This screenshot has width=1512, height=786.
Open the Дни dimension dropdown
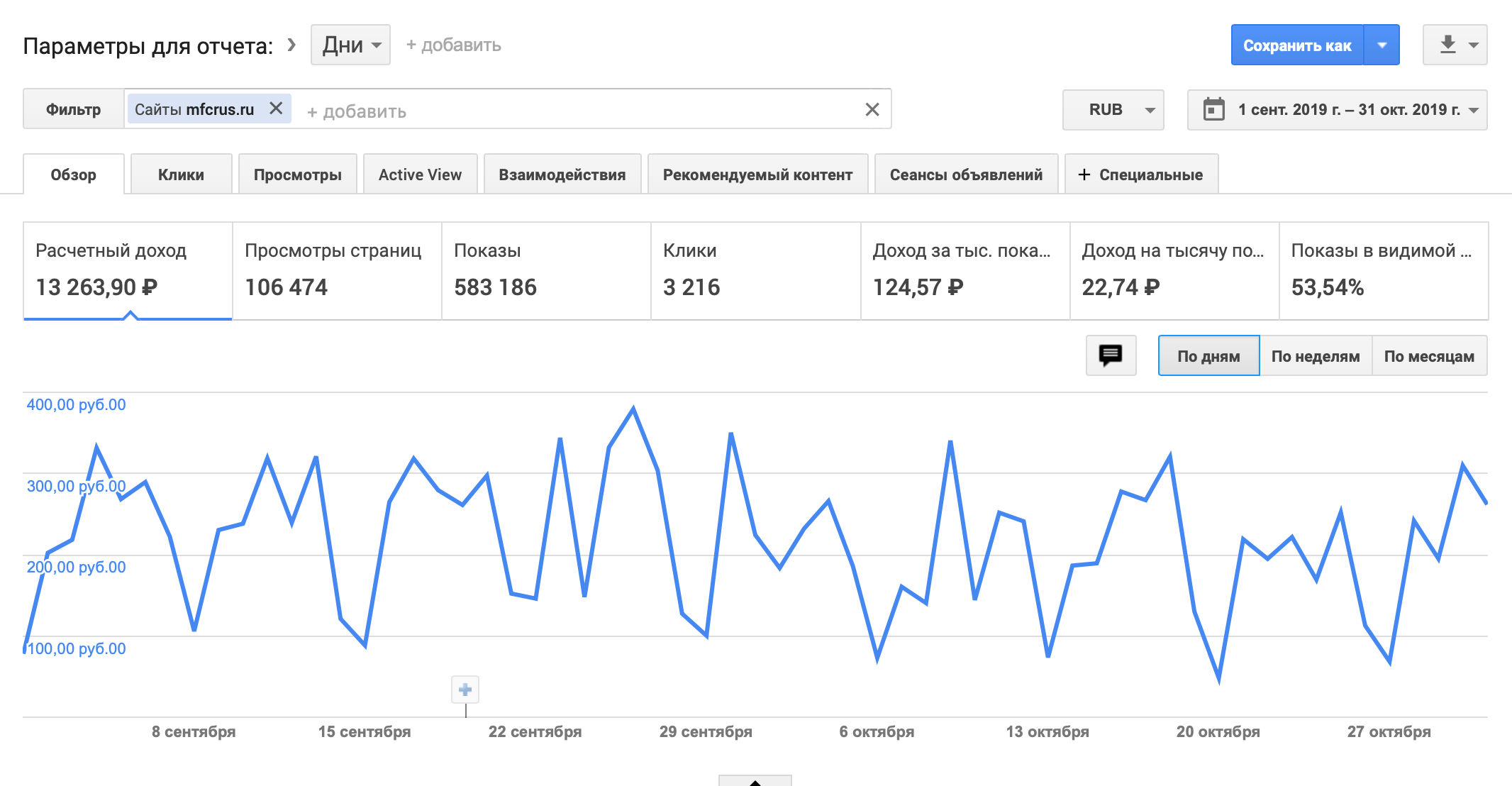pyautogui.click(x=351, y=45)
